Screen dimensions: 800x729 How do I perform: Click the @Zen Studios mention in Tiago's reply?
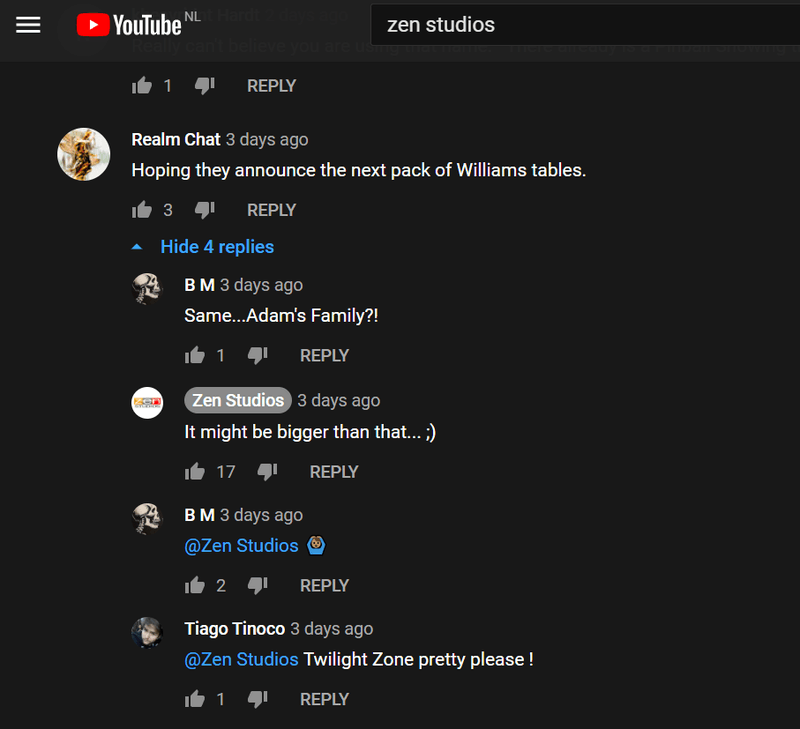242,659
